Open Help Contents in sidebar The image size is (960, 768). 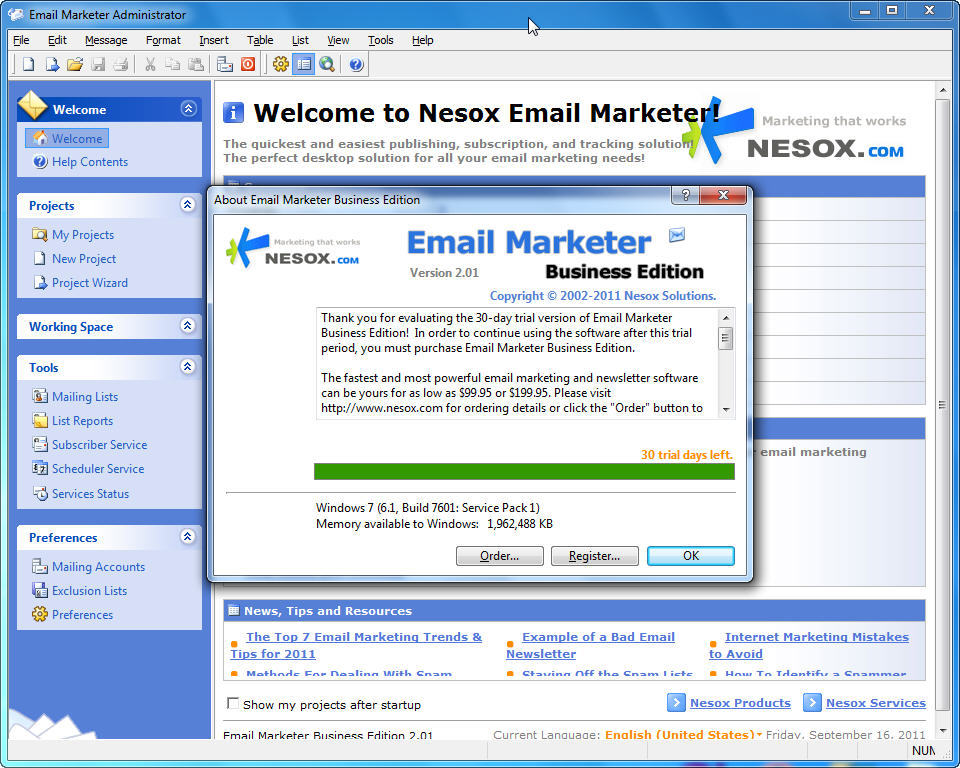81,162
